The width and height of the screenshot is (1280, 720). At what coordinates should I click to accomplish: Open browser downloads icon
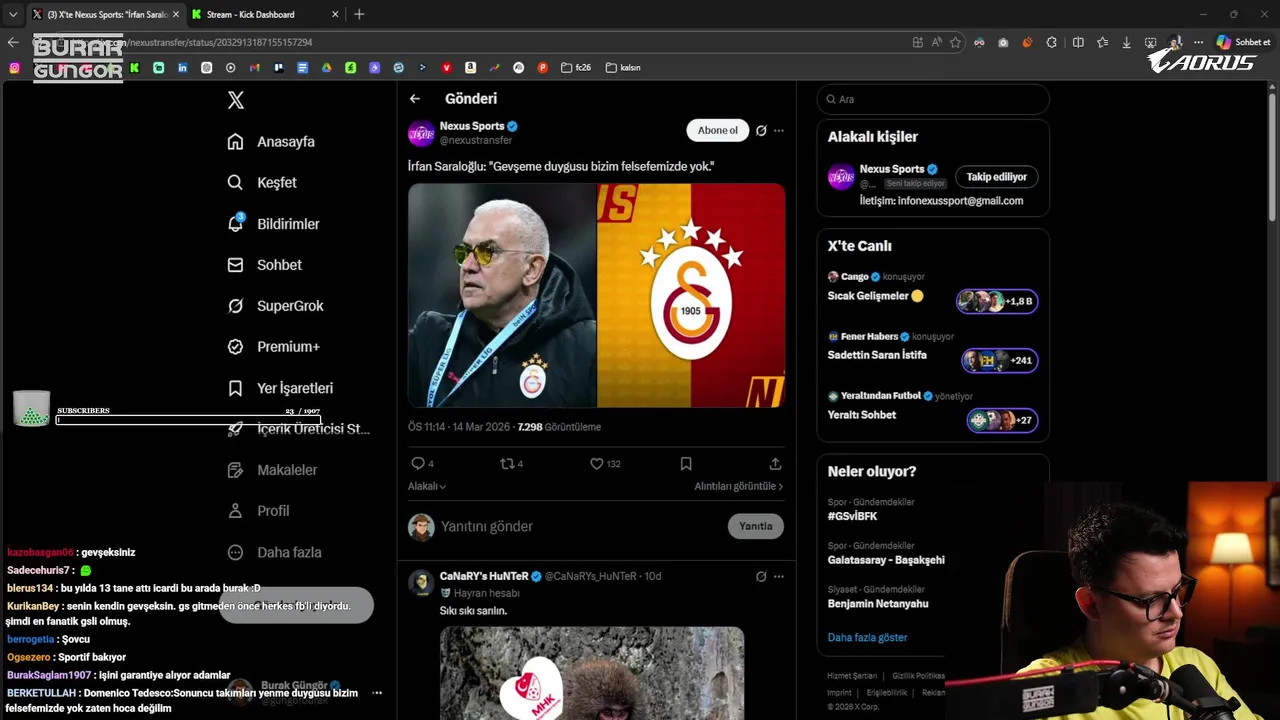(x=1126, y=42)
